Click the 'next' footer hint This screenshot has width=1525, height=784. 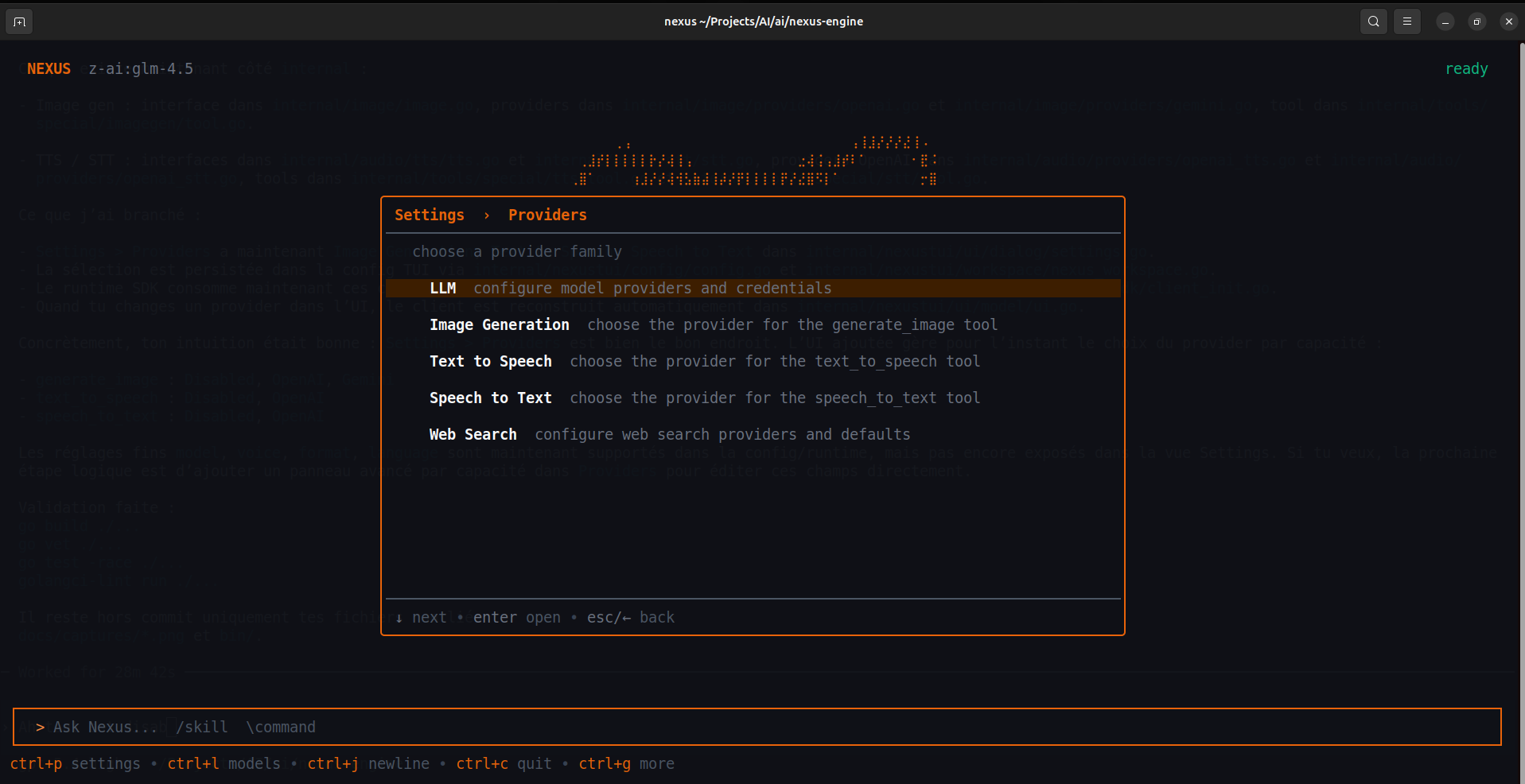[x=421, y=617]
